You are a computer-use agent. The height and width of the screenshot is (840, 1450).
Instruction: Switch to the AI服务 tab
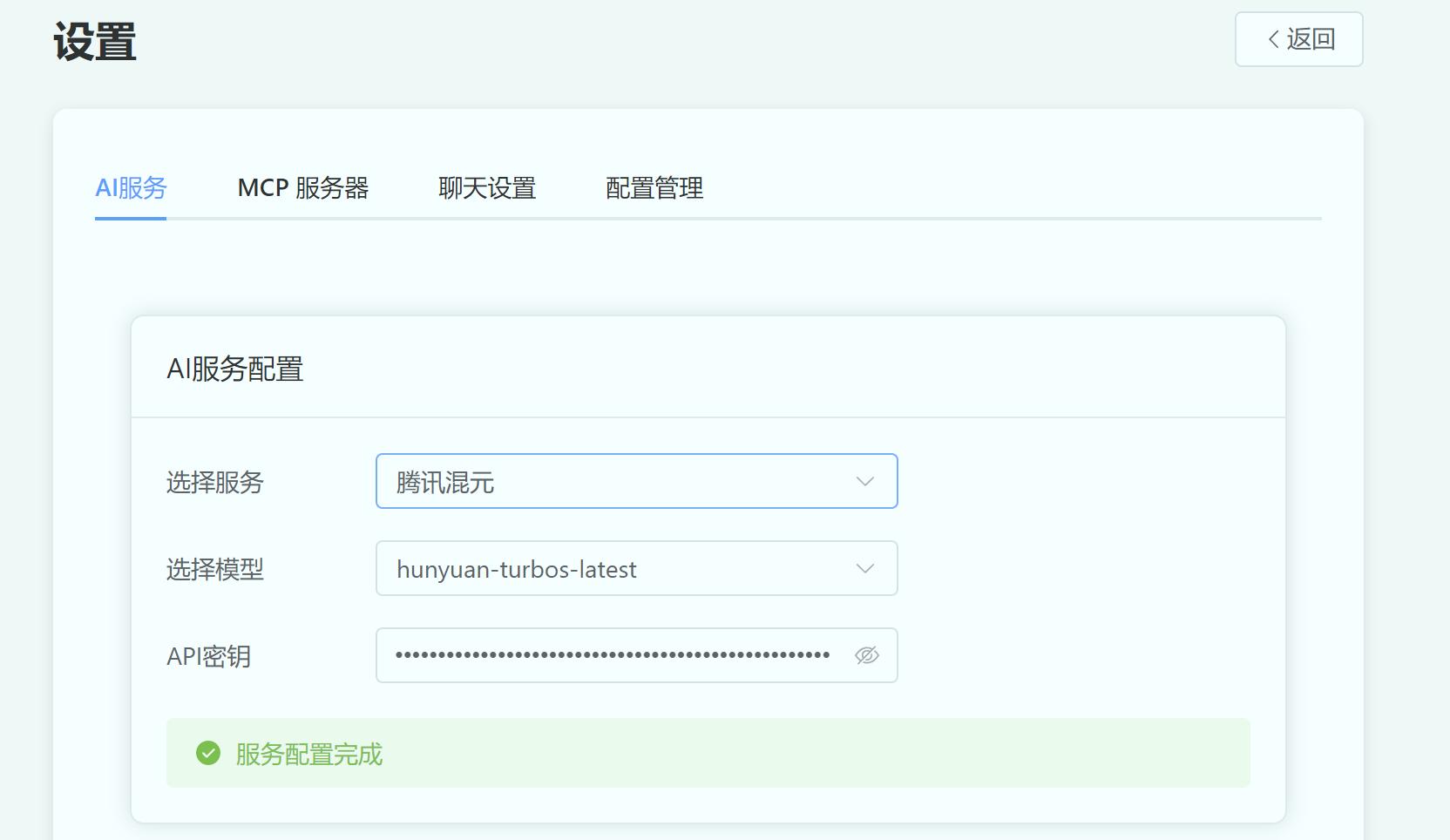coord(131,188)
